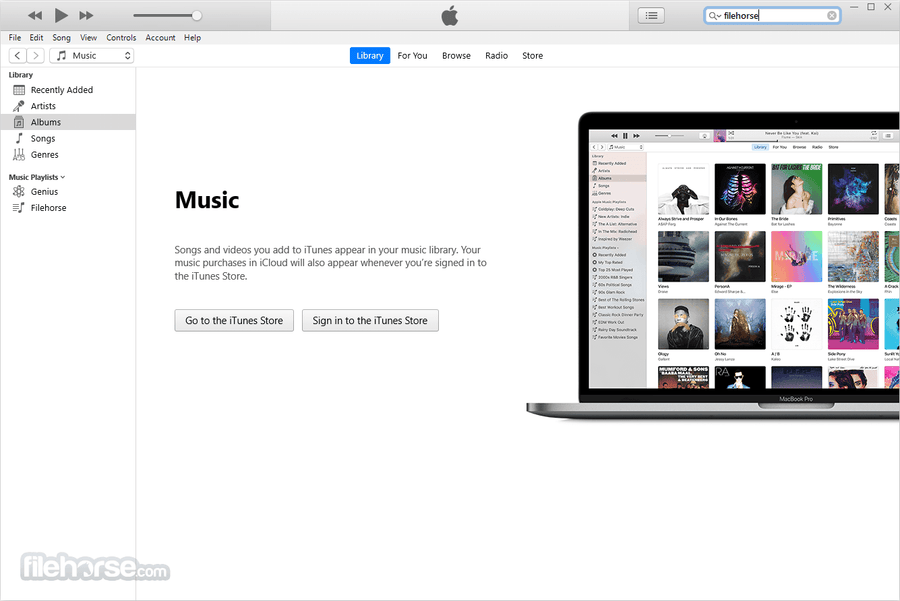Click Go to the iTunes Store button
The width and height of the screenshot is (900, 601).
tap(234, 320)
